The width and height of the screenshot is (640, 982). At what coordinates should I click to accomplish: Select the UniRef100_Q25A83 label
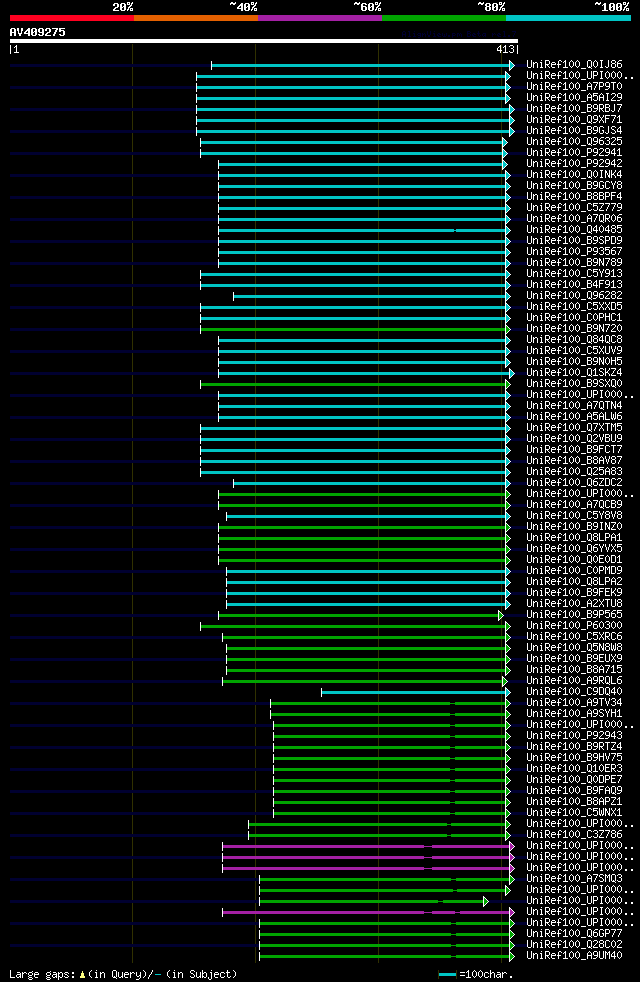[x=574, y=472]
